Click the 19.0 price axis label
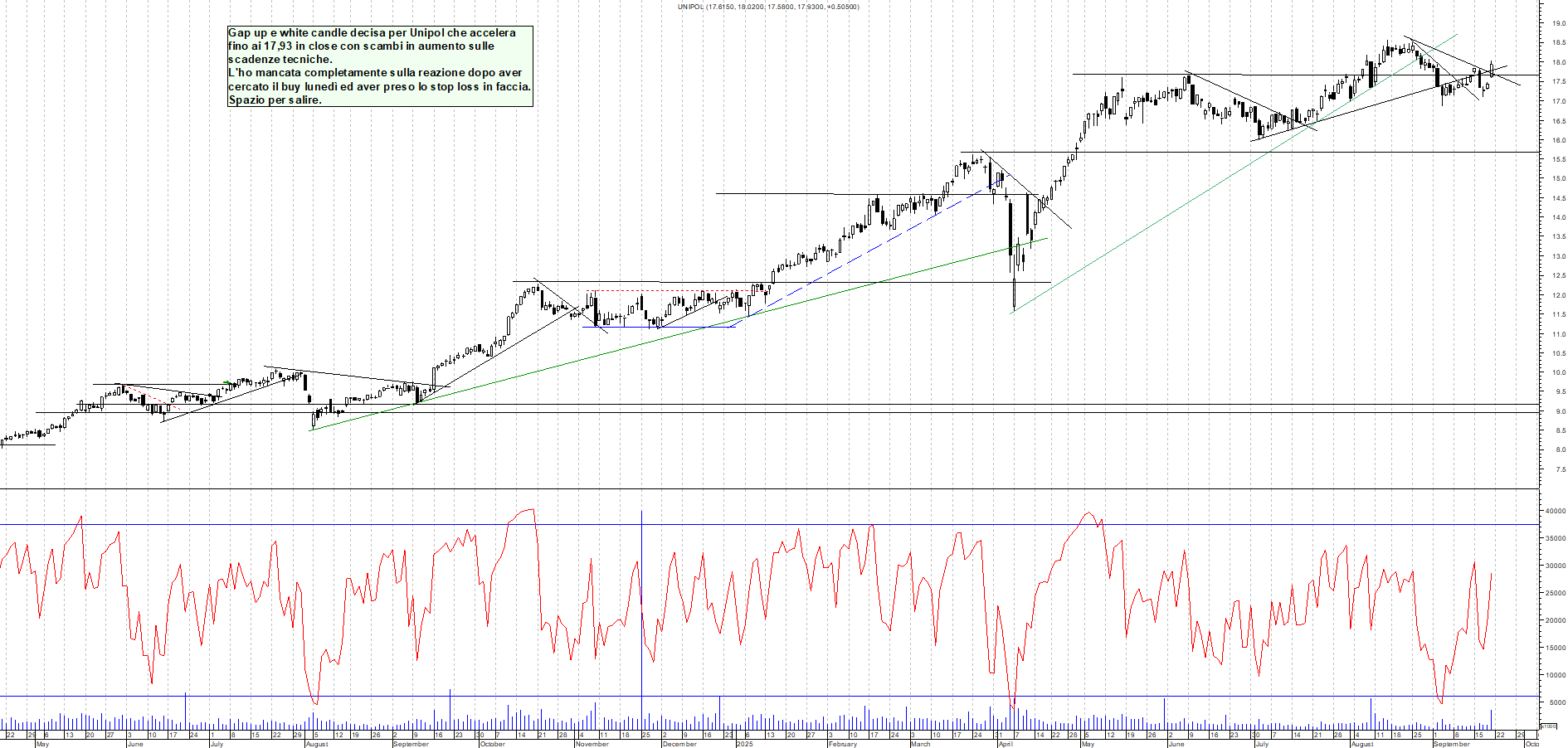Image resolution: width=1568 pixels, height=748 pixels. pyautogui.click(x=1558, y=24)
